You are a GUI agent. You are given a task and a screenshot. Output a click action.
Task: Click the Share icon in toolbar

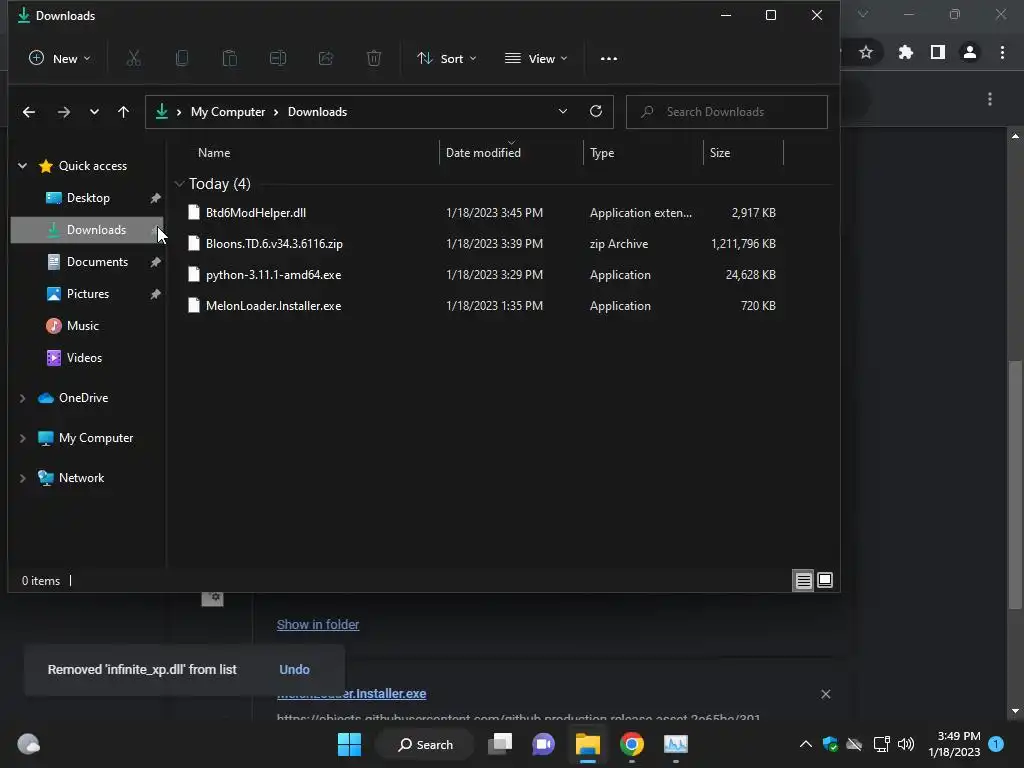pyautogui.click(x=326, y=59)
